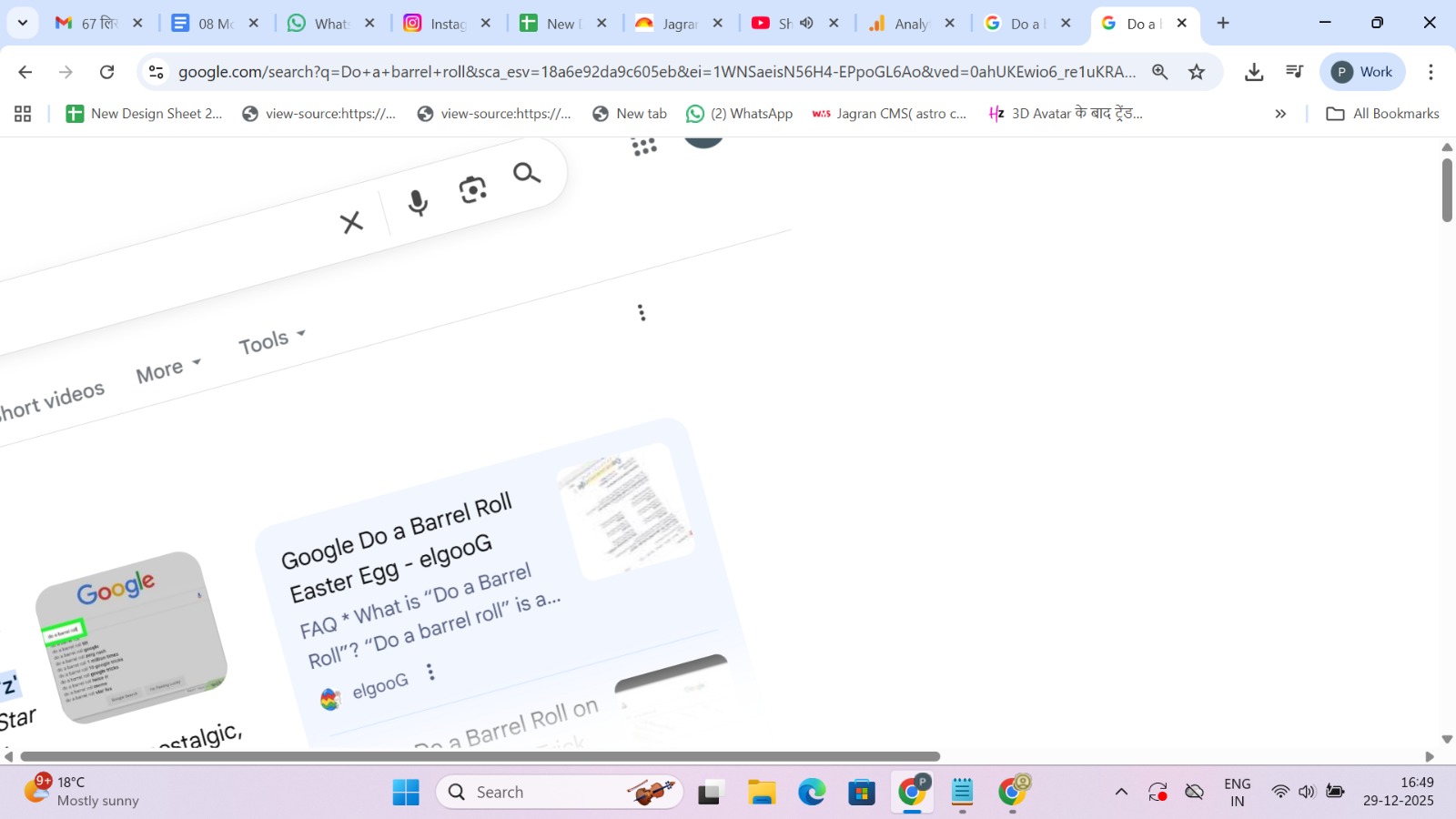The height and width of the screenshot is (819, 1456).
Task: Bookmark this page with the star
Action: (1197, 72)
